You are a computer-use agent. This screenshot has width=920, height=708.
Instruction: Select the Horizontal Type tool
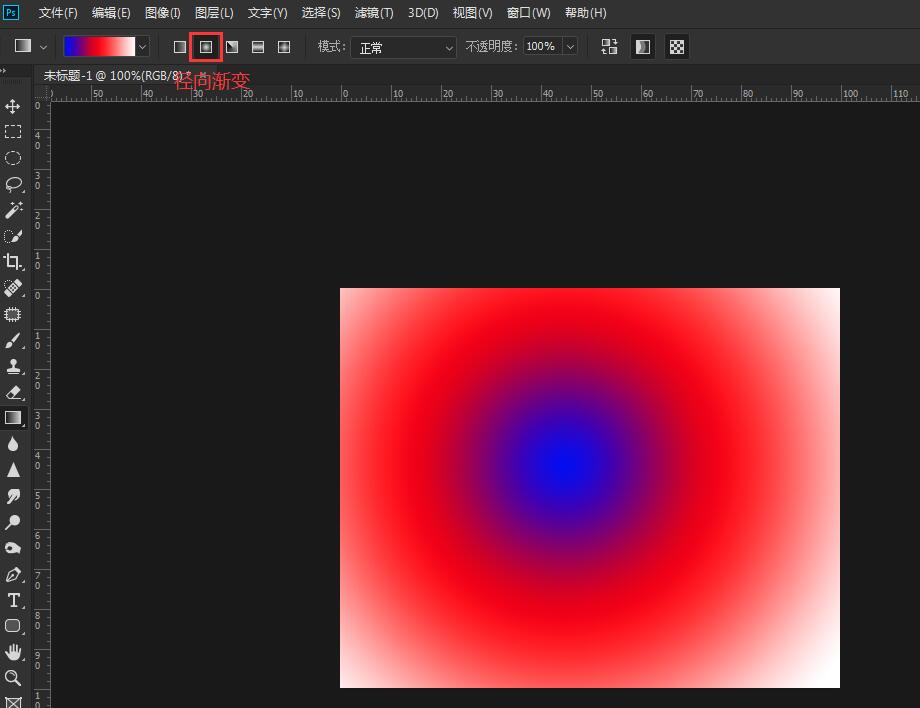pyautogui.click(x=13, y=600)
